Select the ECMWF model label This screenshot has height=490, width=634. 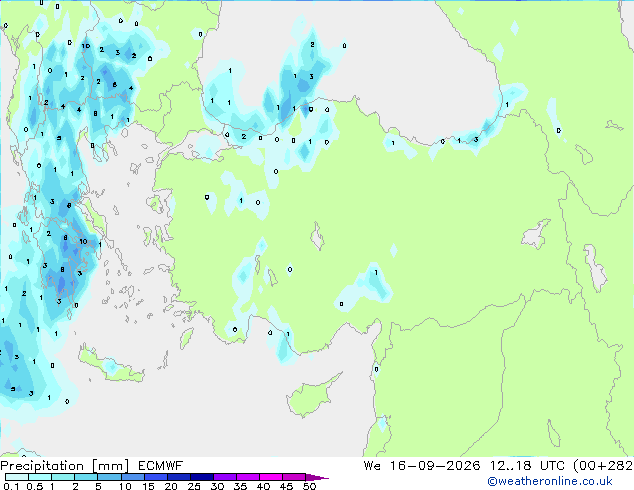pos(160,466)
